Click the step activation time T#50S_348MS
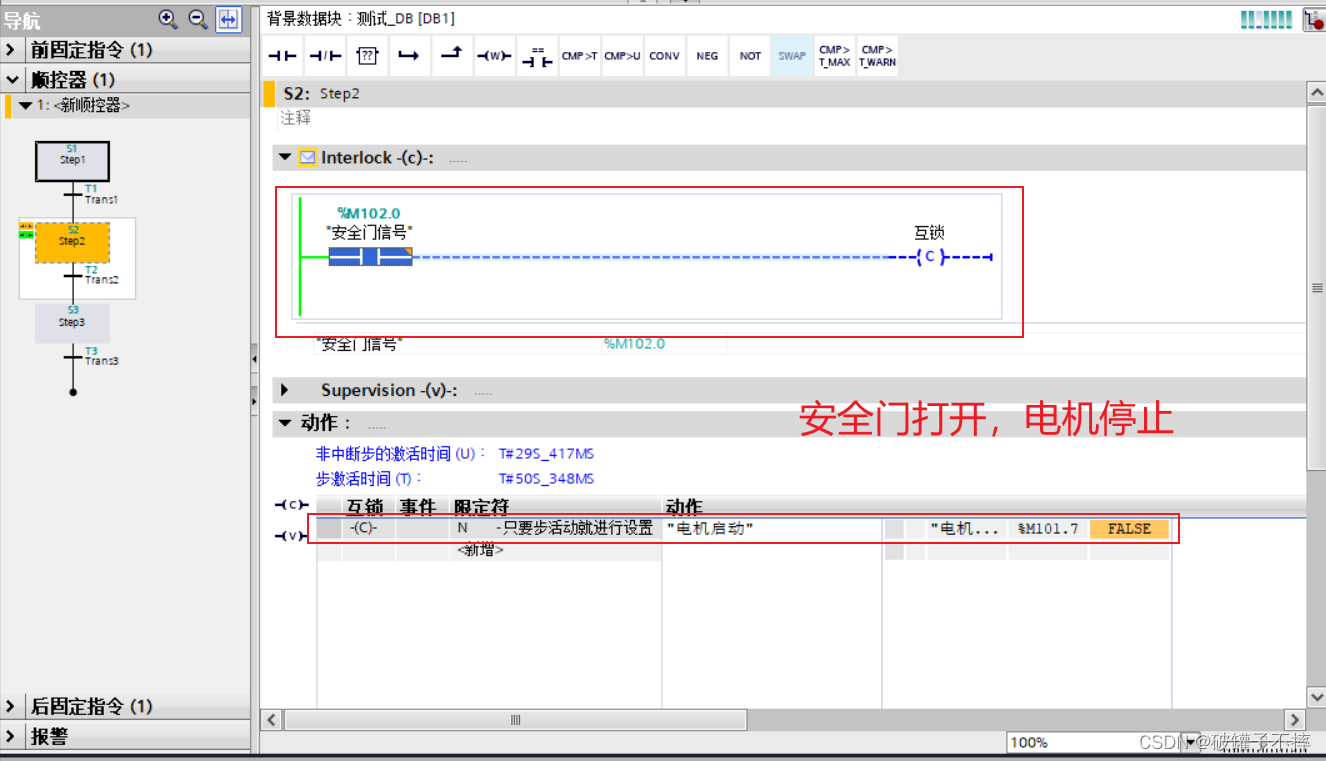This screenshot has height=761, width=1326. click(x=546, y=479)
